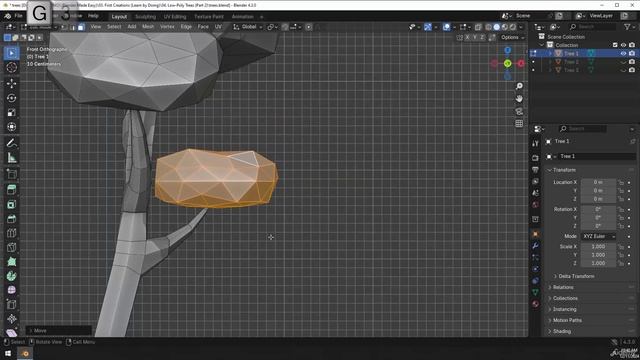Disable Tree 3 render camera icon
Image resolution: width=640 pixels, height=360 pixels.
(632, 70)
